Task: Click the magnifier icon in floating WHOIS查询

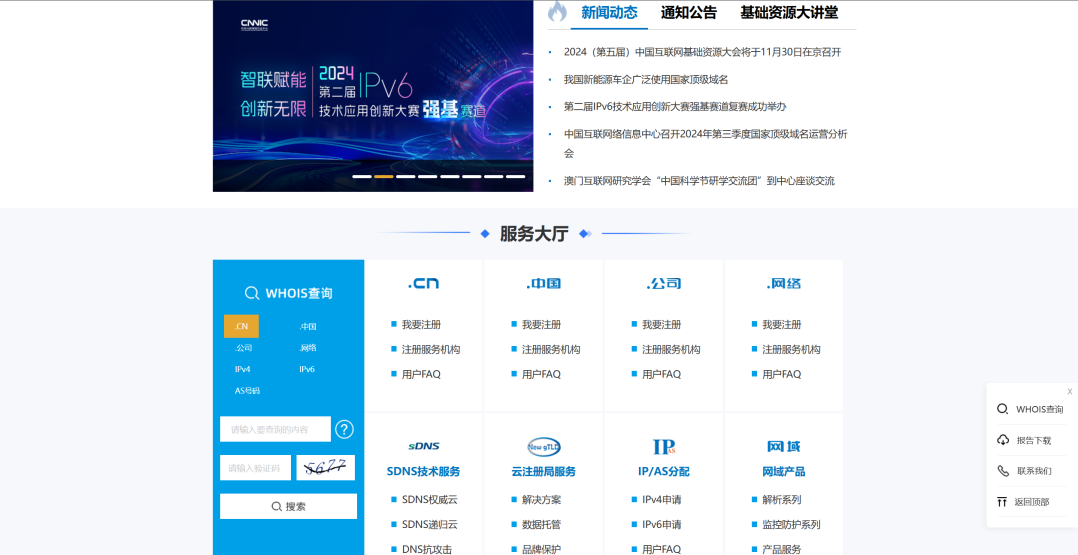Action: coord(1003,409)
